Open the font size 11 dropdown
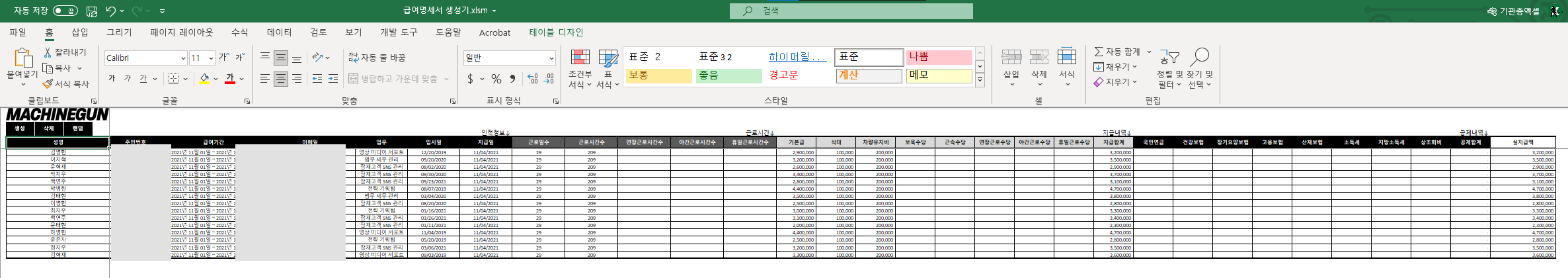The width and height of the screenshot is (1568, 278). point(211,58)
